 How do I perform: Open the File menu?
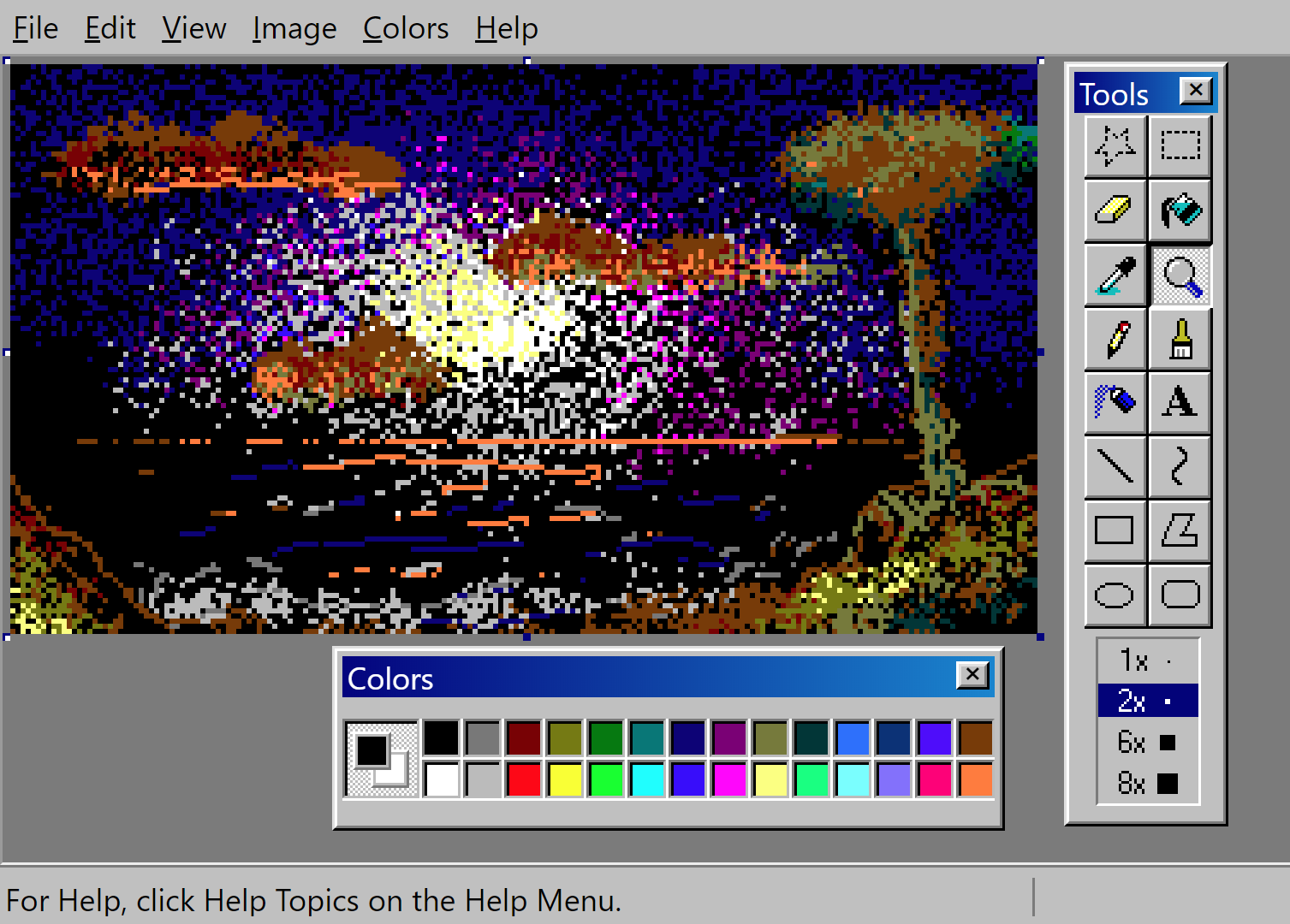(x=36, y=29)
